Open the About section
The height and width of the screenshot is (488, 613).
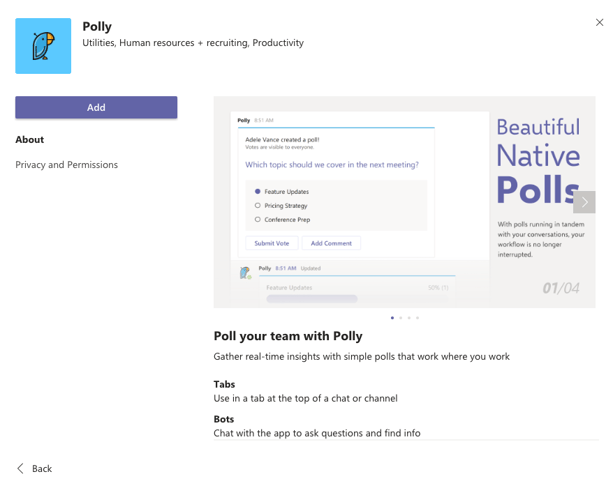pyautogui.click(x=30, y=140)
